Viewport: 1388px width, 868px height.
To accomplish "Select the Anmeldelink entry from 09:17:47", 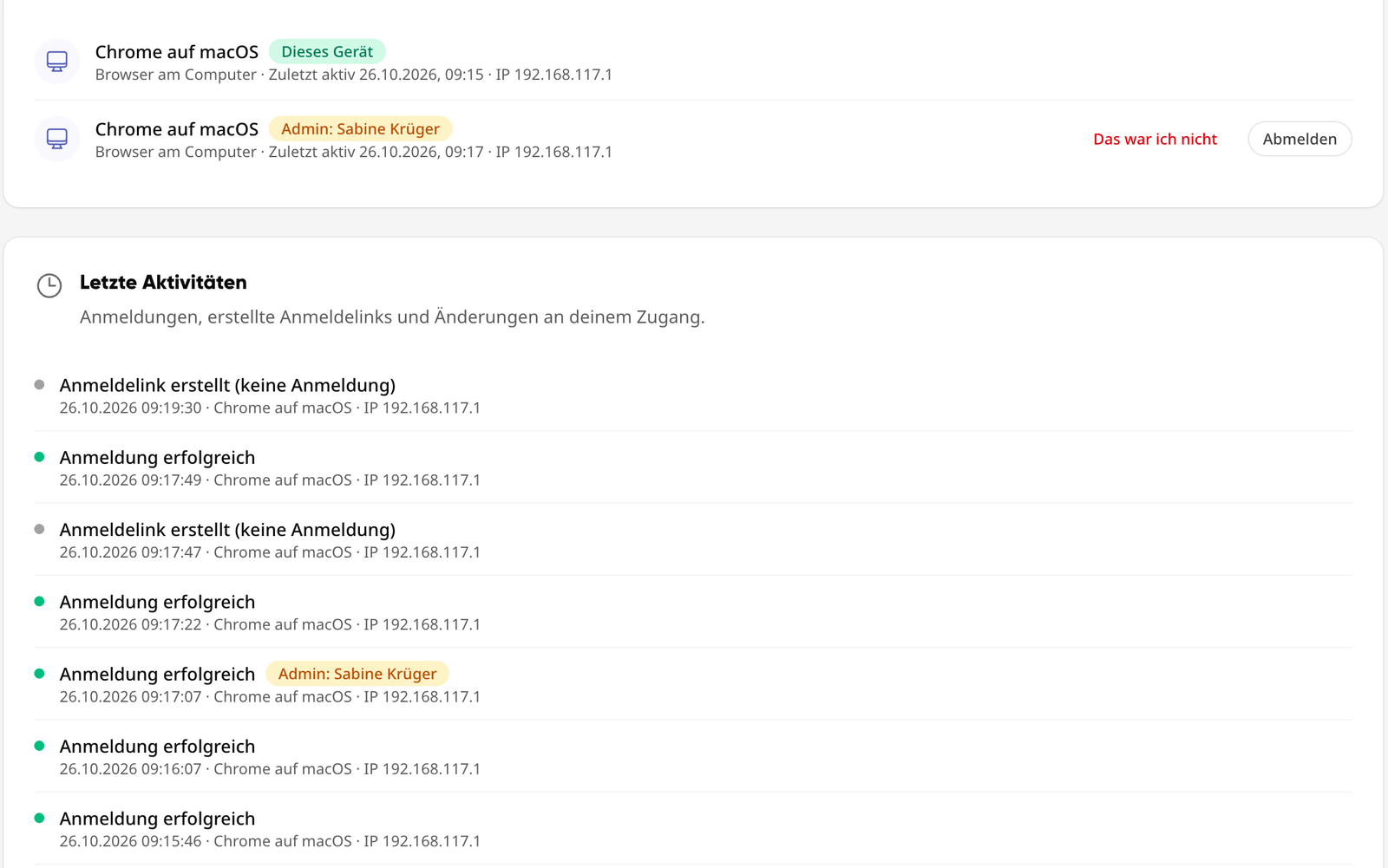I will click(693, 540).
